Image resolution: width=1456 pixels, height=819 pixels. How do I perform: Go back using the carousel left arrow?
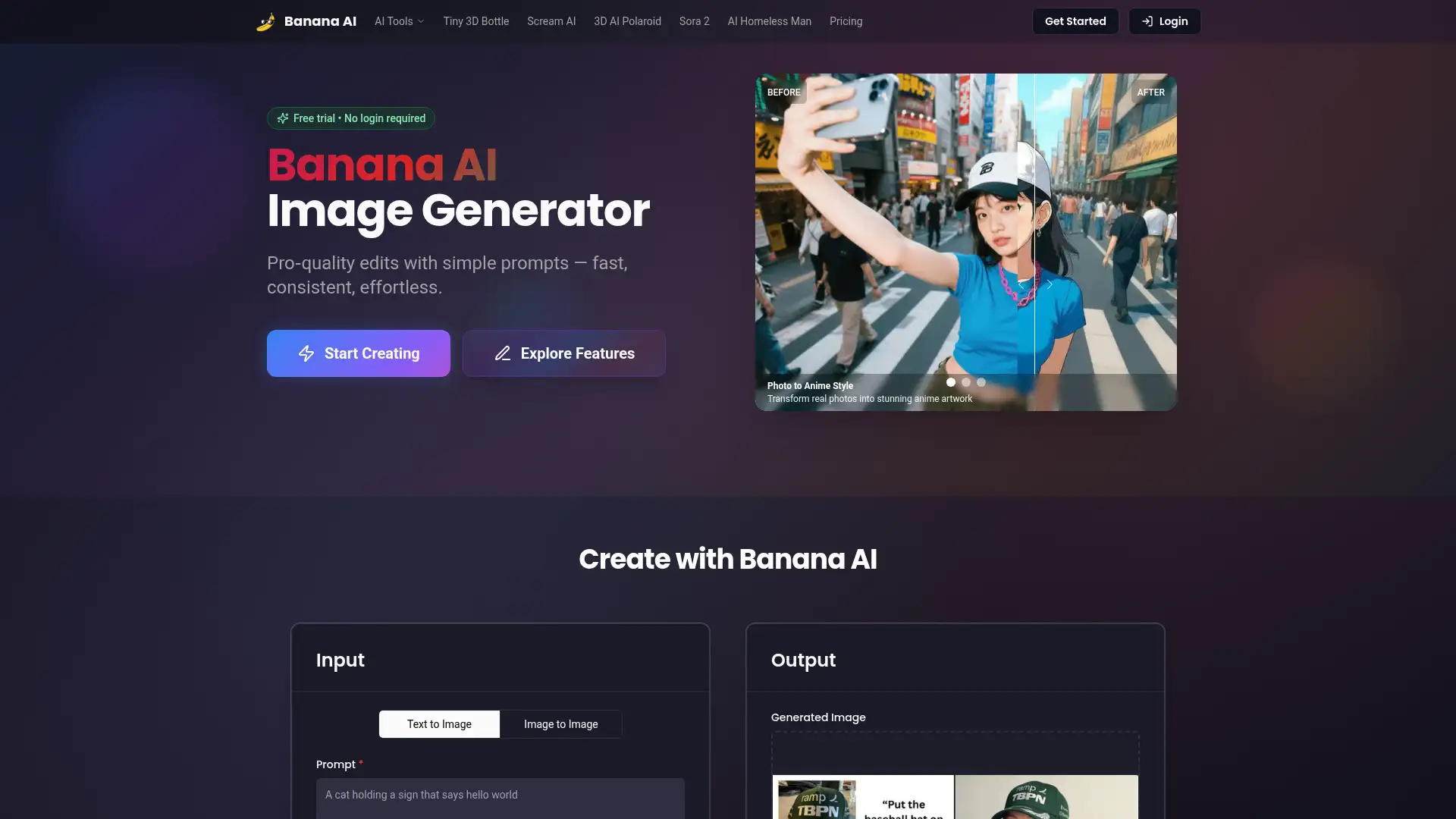[1022, 286]
